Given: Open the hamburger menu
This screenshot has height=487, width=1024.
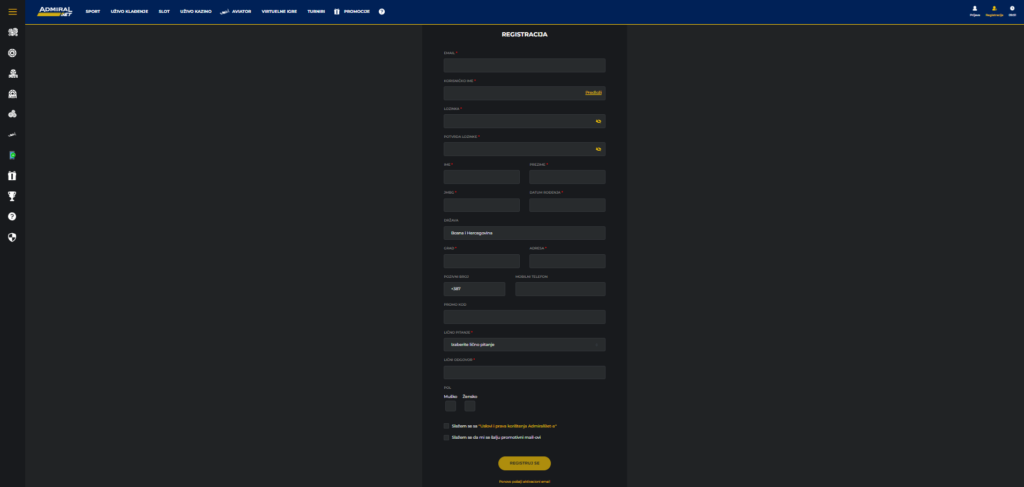Looking at the screenshot, I should point(12,11).
